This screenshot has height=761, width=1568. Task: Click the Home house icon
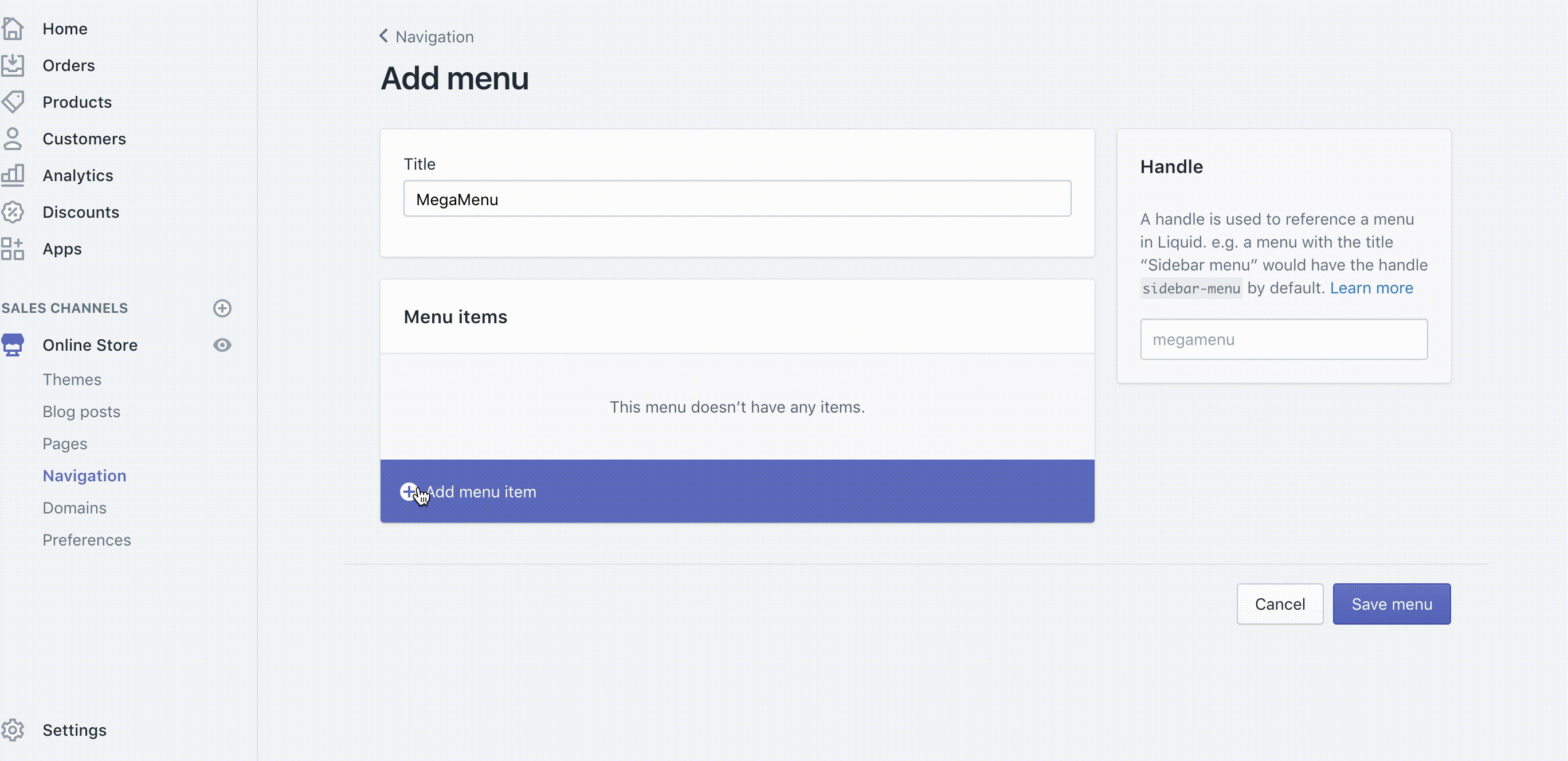[12, 29]
